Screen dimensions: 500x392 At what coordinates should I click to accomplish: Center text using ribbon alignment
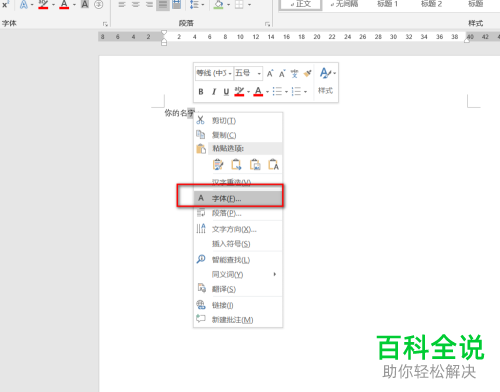coord(136,5)
